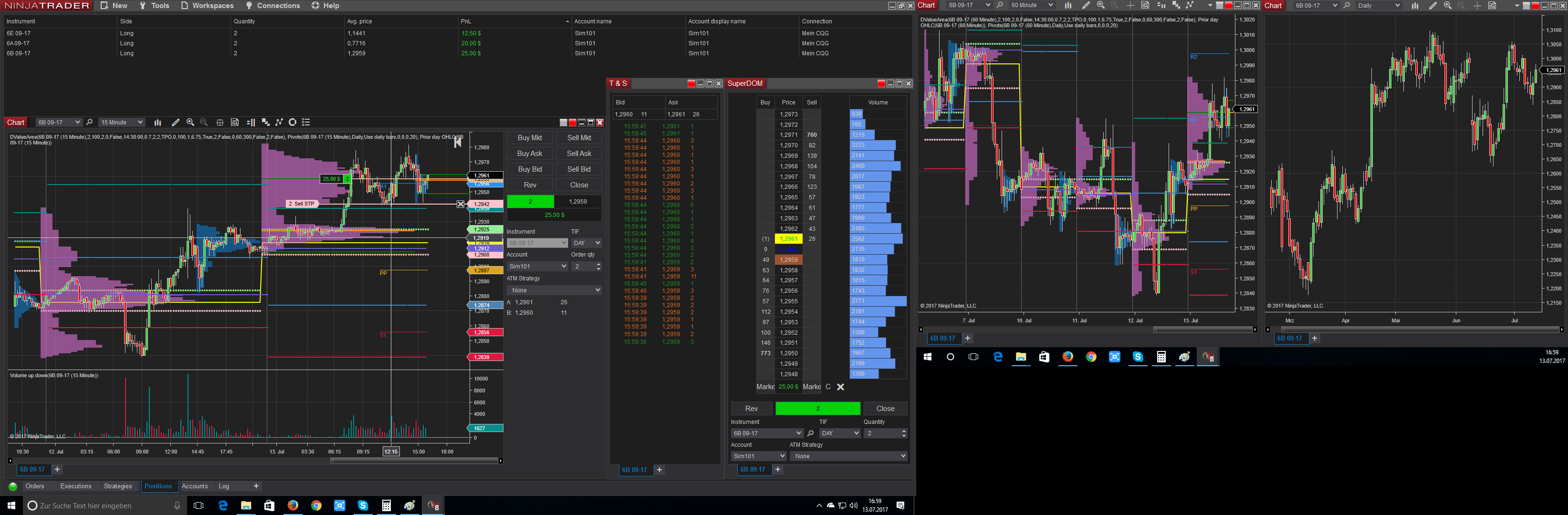Toggle crosshair in the 60 Minute chart

point(1130,5)
